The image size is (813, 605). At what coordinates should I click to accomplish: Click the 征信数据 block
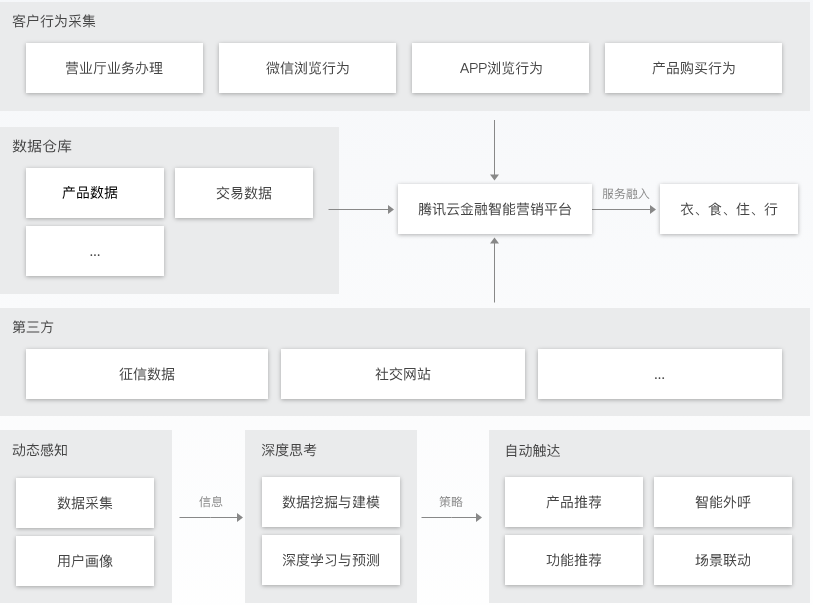pyautogui.click(x=145, y=373)
